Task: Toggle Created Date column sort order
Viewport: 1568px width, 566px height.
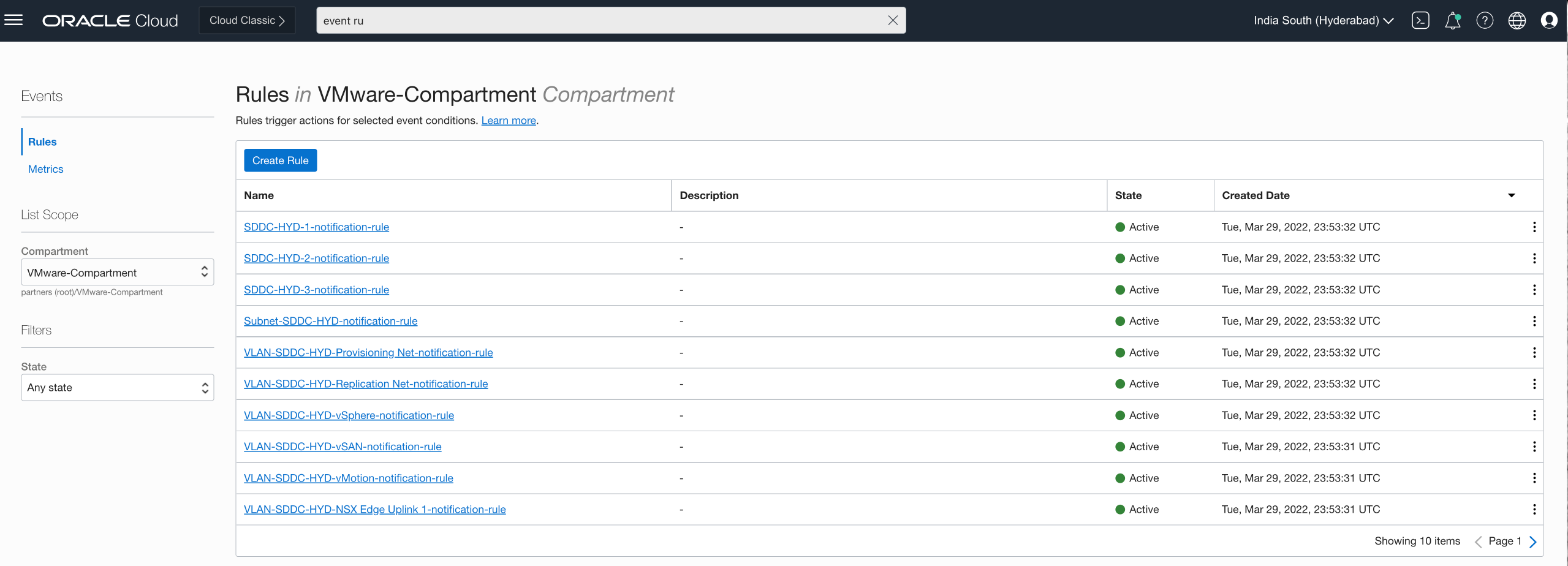Action: (1512, 195)
